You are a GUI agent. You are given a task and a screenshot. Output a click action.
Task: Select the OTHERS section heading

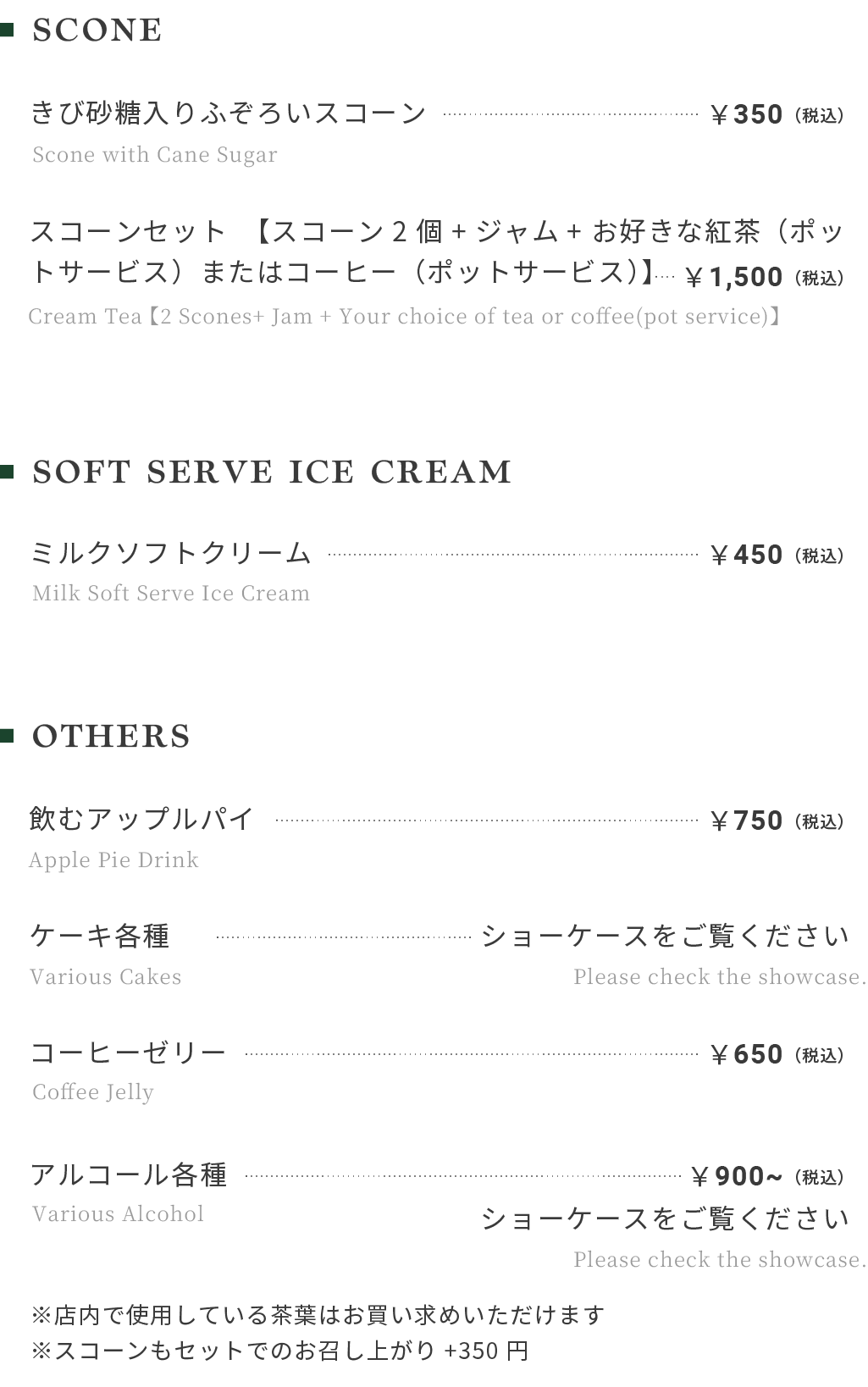(111, 736)
